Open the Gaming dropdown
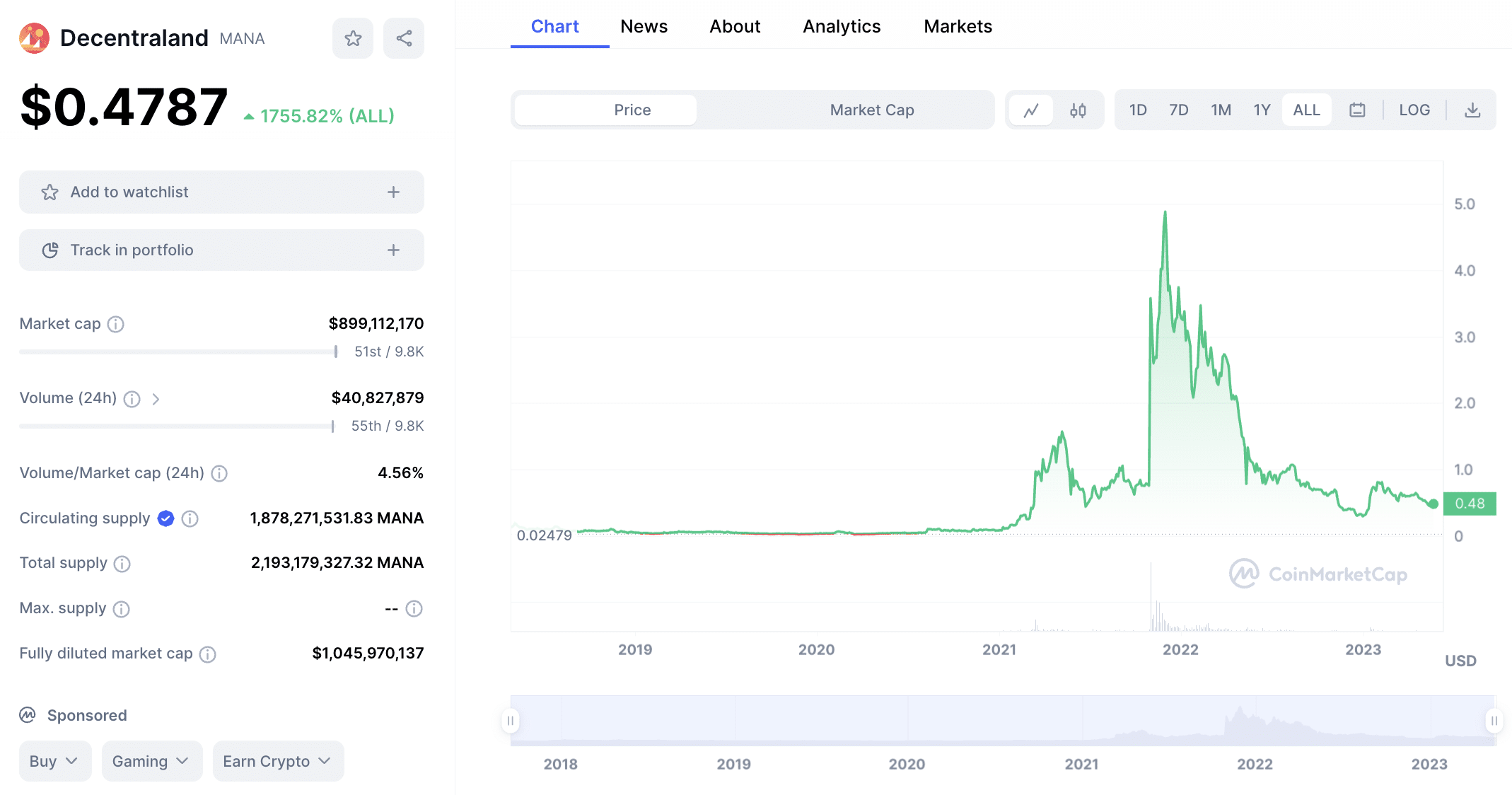Screen dimensions: 1512x795 pyautogui.click(x=152, y=761)
